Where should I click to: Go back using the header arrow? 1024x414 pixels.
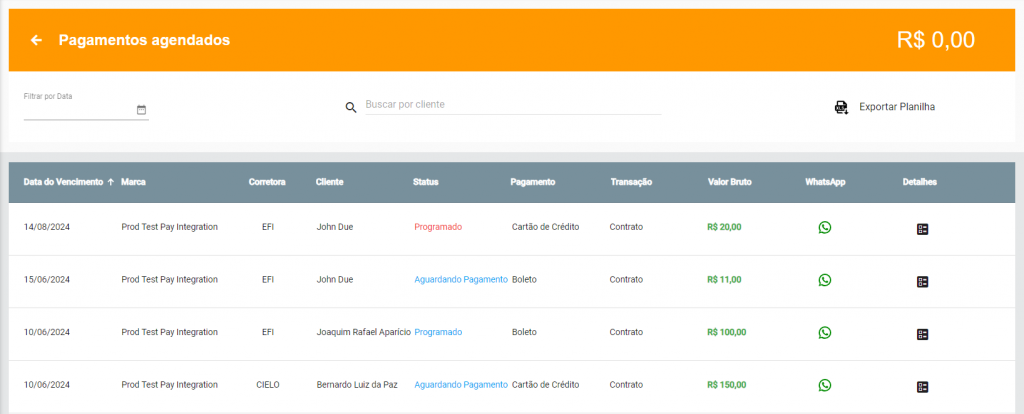(37, 40)
